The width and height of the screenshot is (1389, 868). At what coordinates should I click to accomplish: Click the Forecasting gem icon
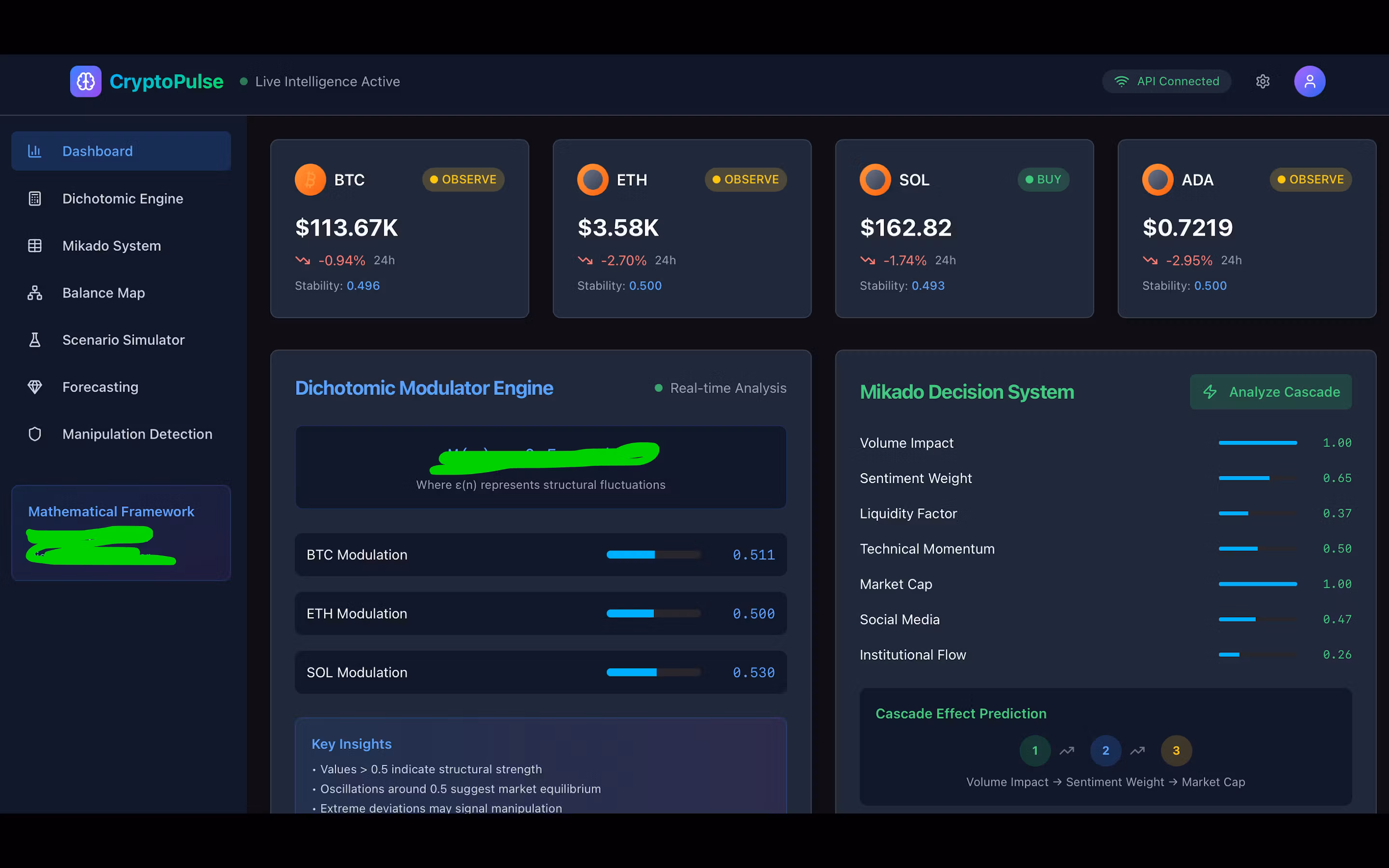(34, 387)
